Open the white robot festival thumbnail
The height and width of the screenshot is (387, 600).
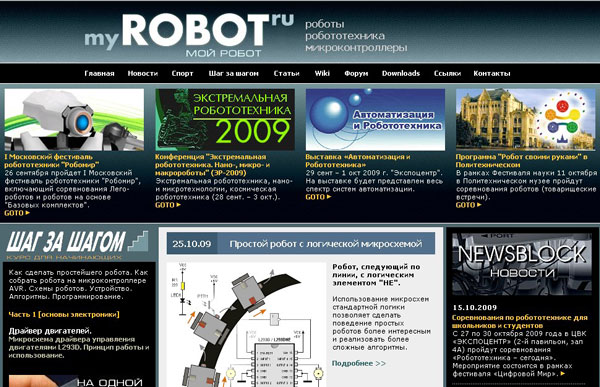point(74,120)
